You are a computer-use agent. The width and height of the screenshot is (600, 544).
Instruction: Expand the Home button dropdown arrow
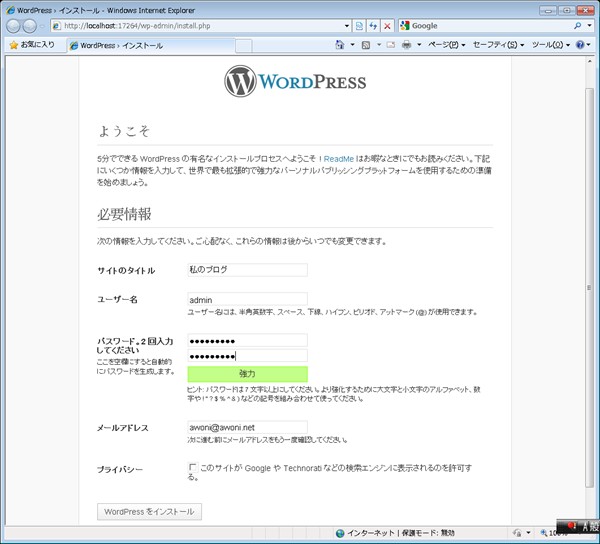point(352,45)
